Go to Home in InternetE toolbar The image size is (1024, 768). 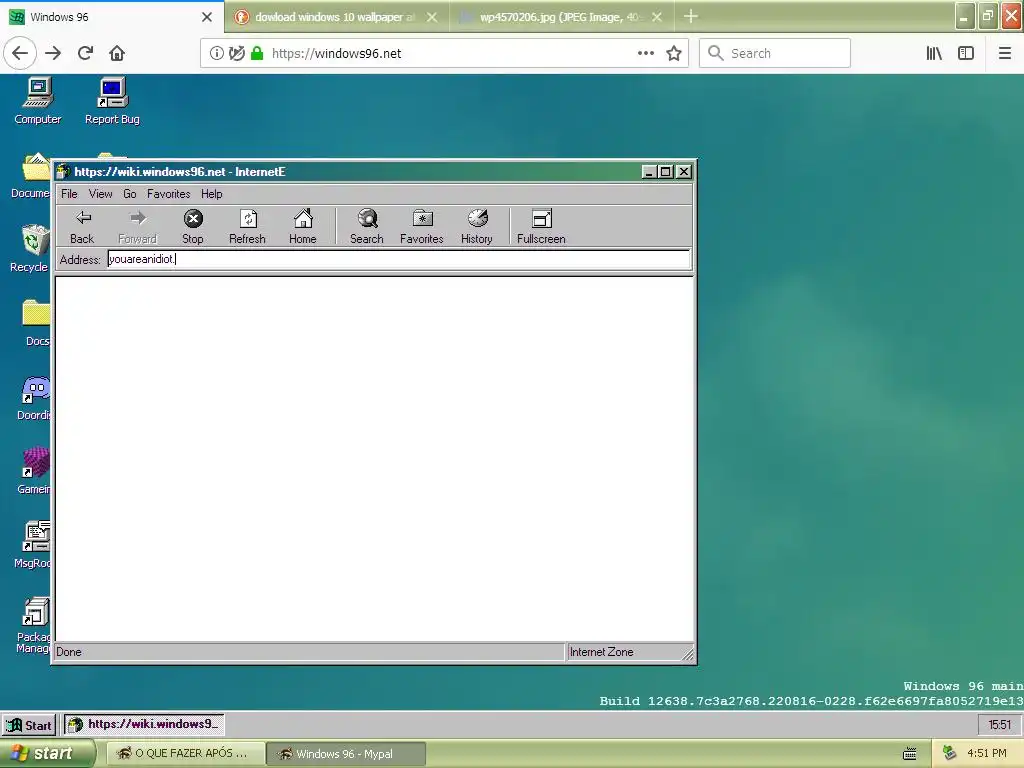pos(303,227)
